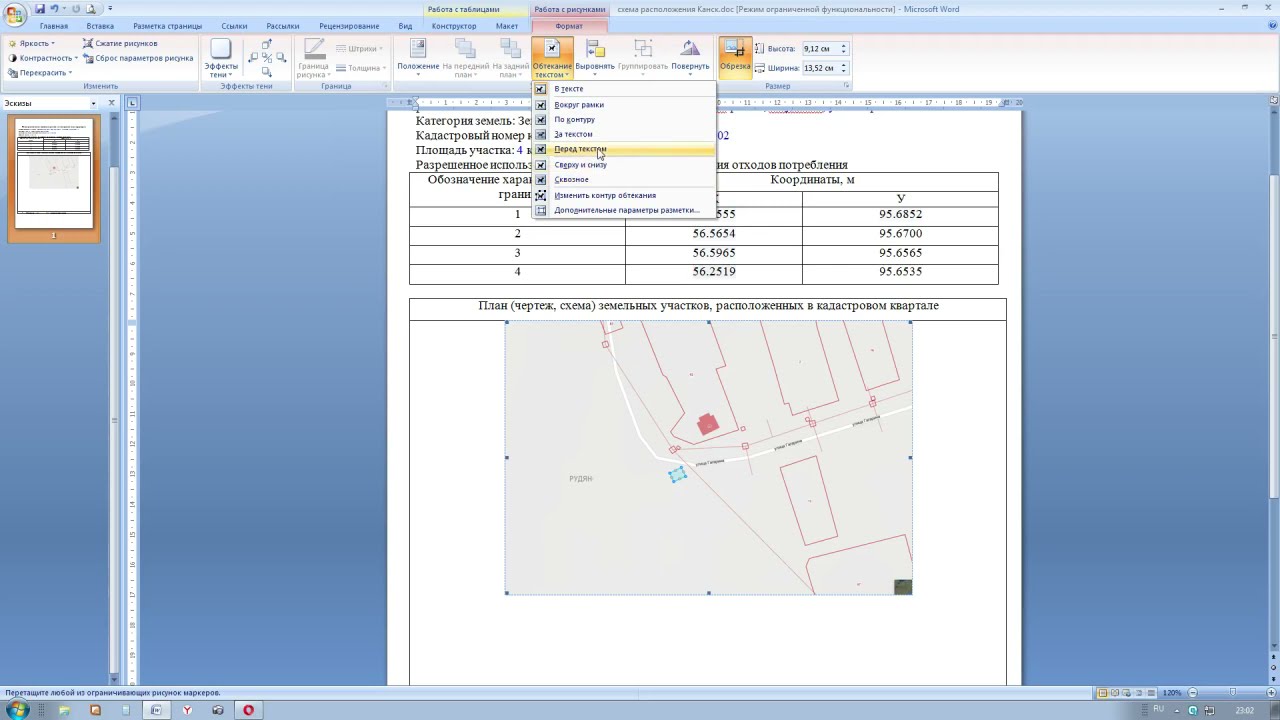Open Граница рисунка picture border
Image resolution: width=1280 pixels, height=720 pixels.
(313, 59)
